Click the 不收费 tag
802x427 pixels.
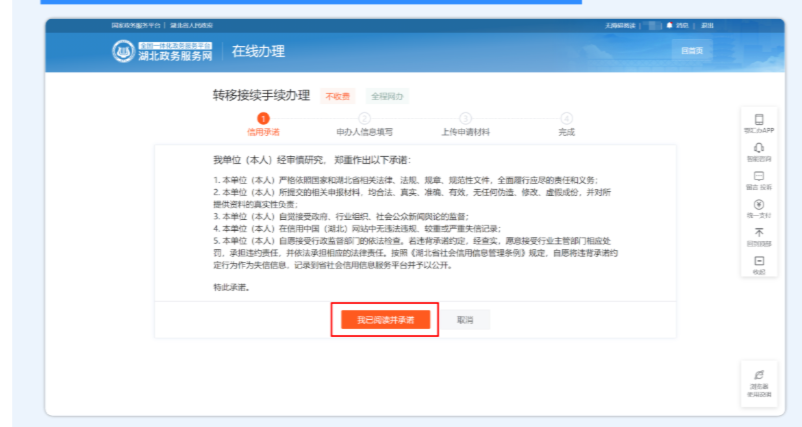pyautogui.click(x=338, y=96)
